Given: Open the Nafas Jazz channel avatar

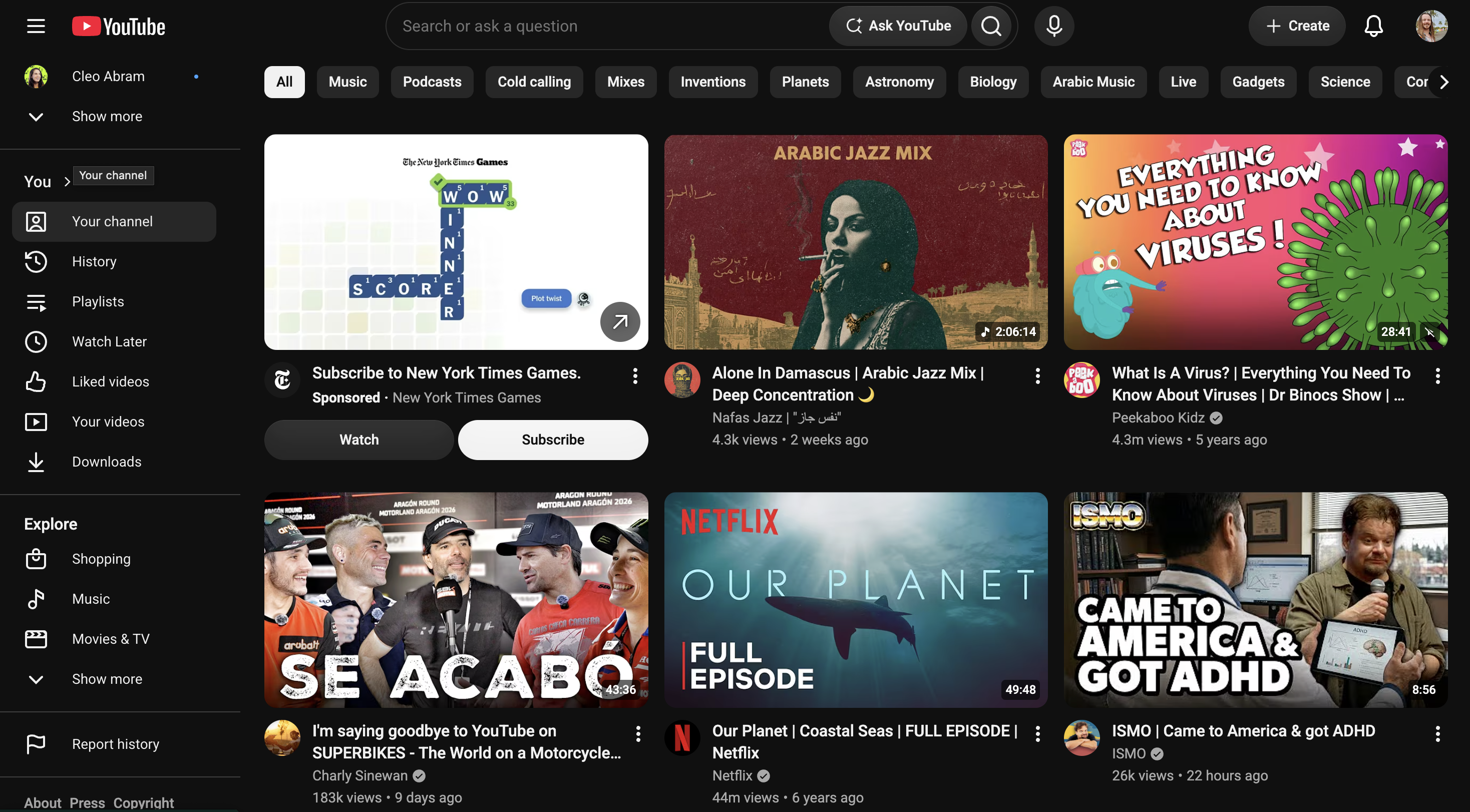Looking at the screenshot, I should pyautogui.click(x=682, y=380).
